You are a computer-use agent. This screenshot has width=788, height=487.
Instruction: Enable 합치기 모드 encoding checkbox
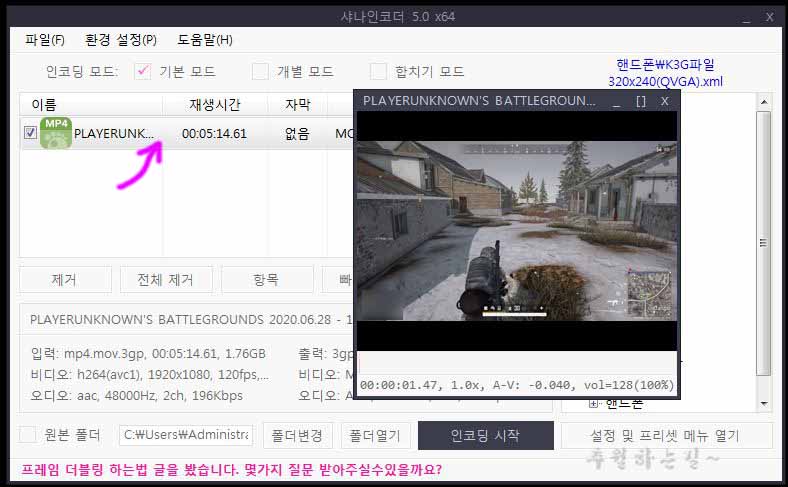tap(378, 71)
